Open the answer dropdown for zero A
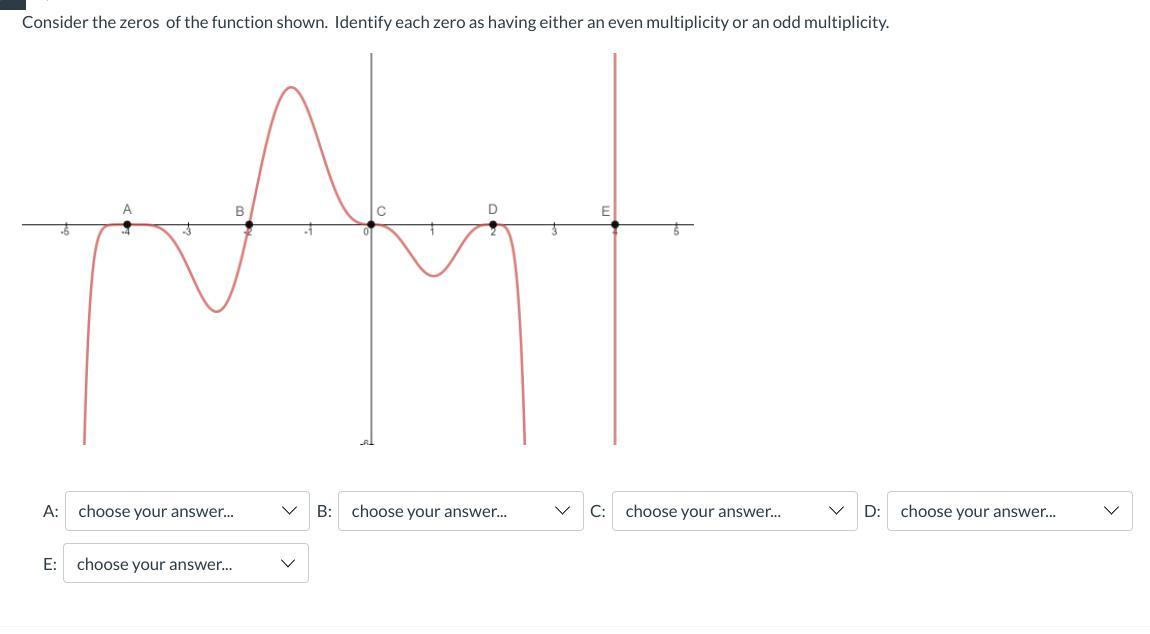 tap(186, 511)
